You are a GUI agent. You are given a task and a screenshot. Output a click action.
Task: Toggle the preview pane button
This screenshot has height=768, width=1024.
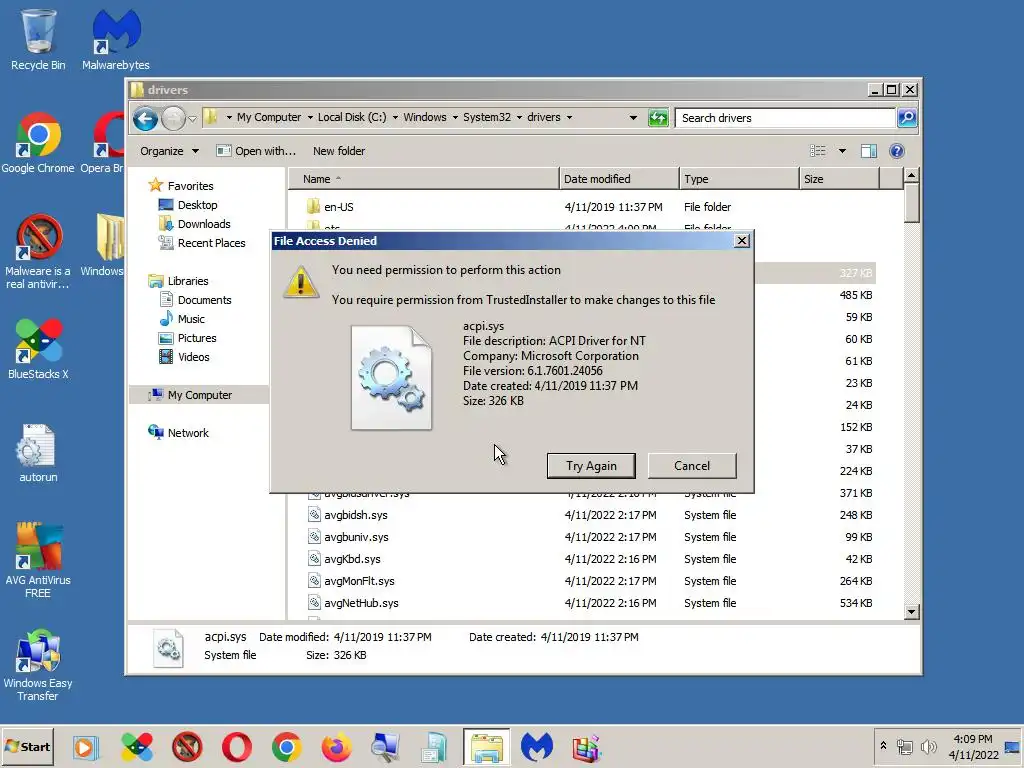pos(869,151)
